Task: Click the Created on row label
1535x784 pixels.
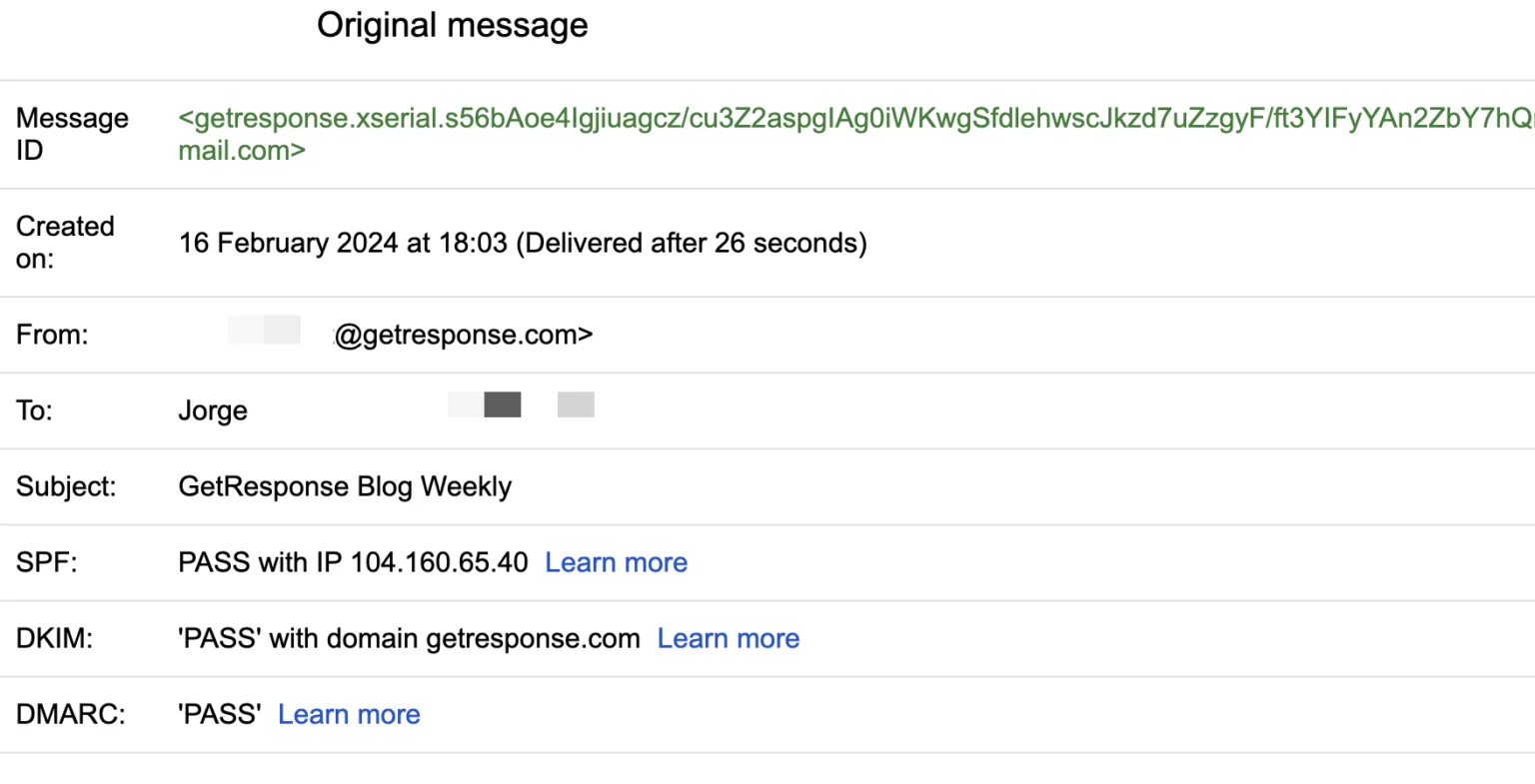Action: click(65, 243)
